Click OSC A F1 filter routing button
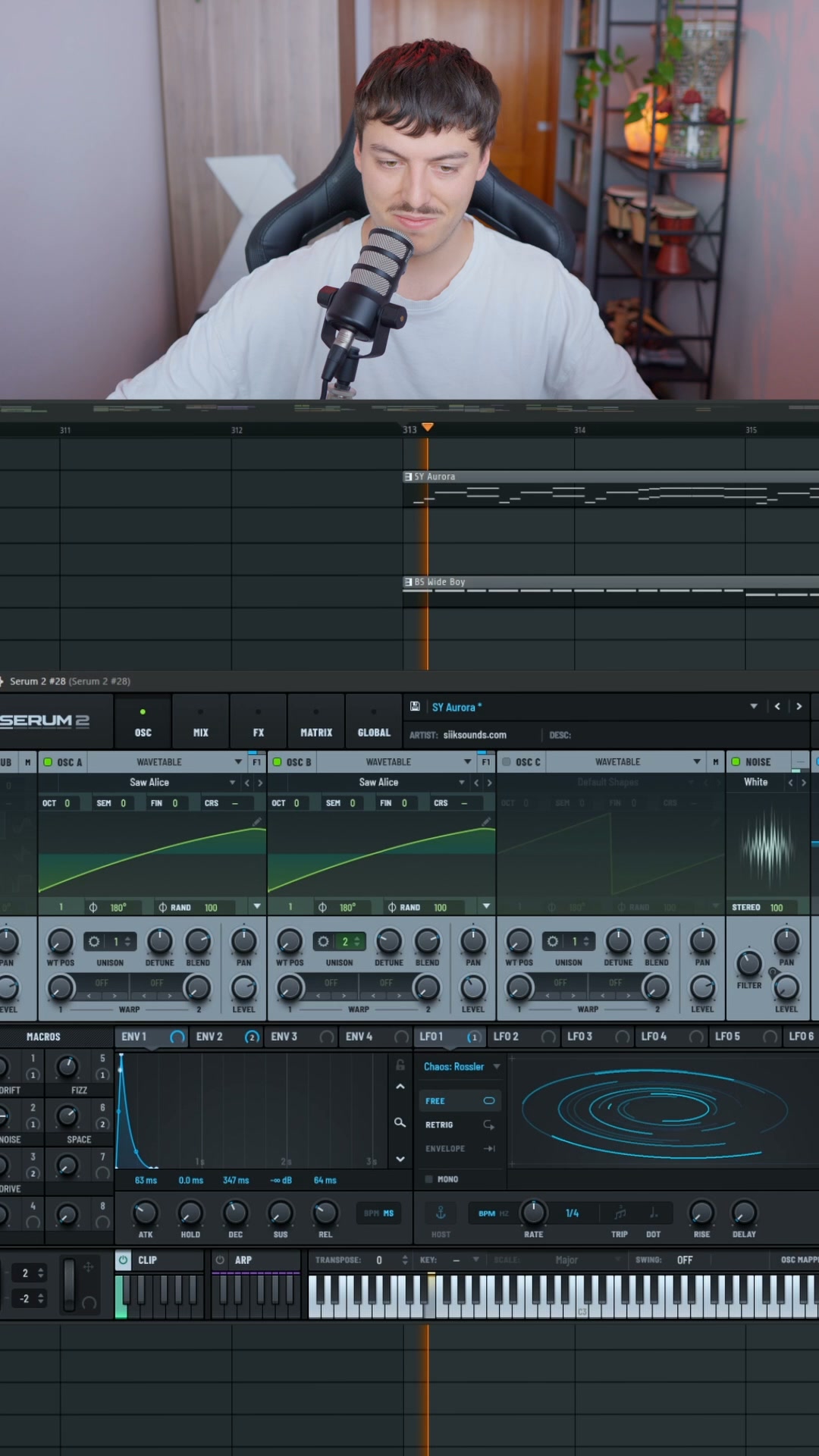 (x=256, y=762)
